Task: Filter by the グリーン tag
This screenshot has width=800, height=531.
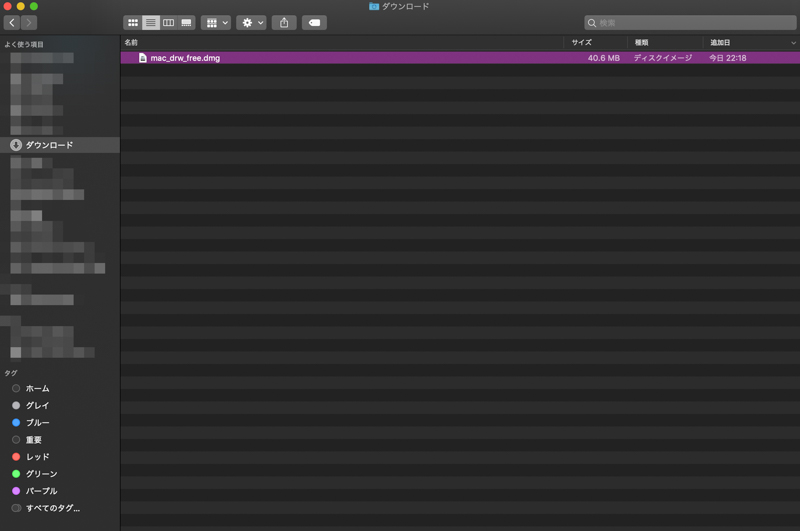Action: pyautogui.click(x=42, y=474)
